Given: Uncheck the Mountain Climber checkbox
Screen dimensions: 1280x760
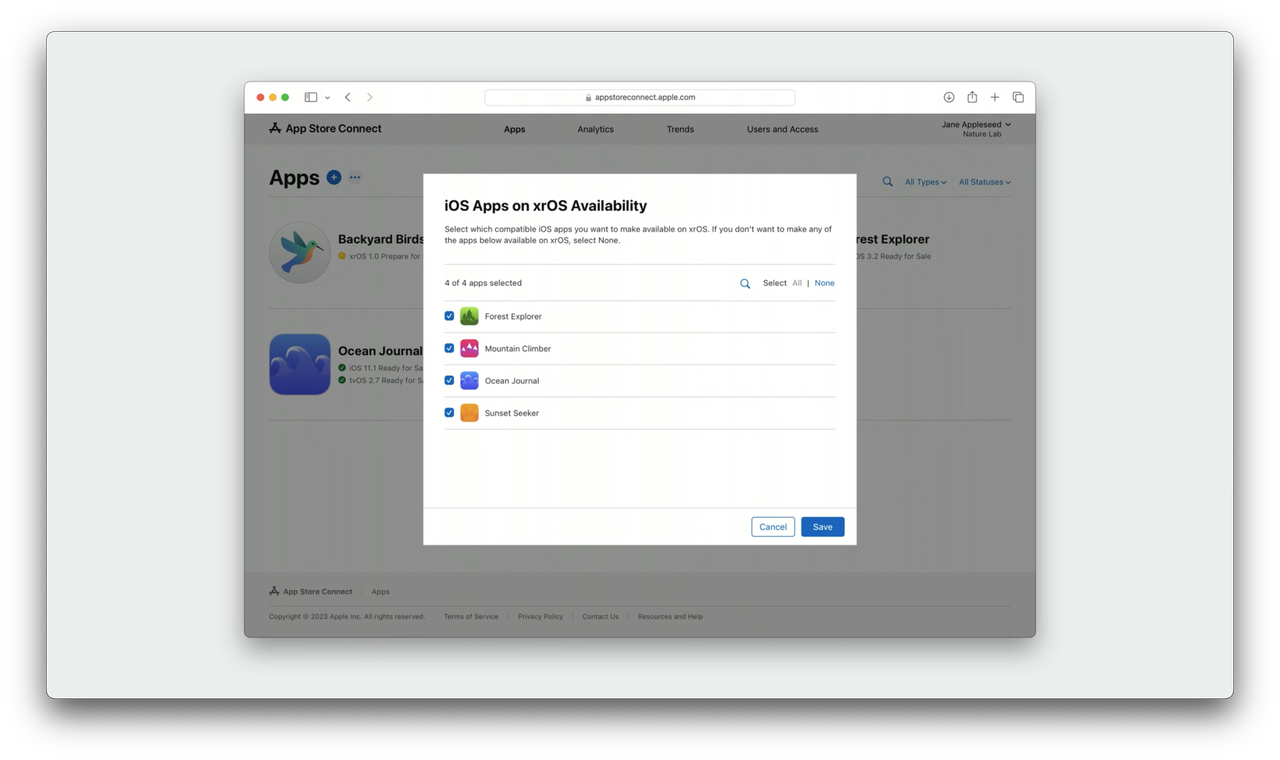Looking at the screenshot, I should 449,348.
